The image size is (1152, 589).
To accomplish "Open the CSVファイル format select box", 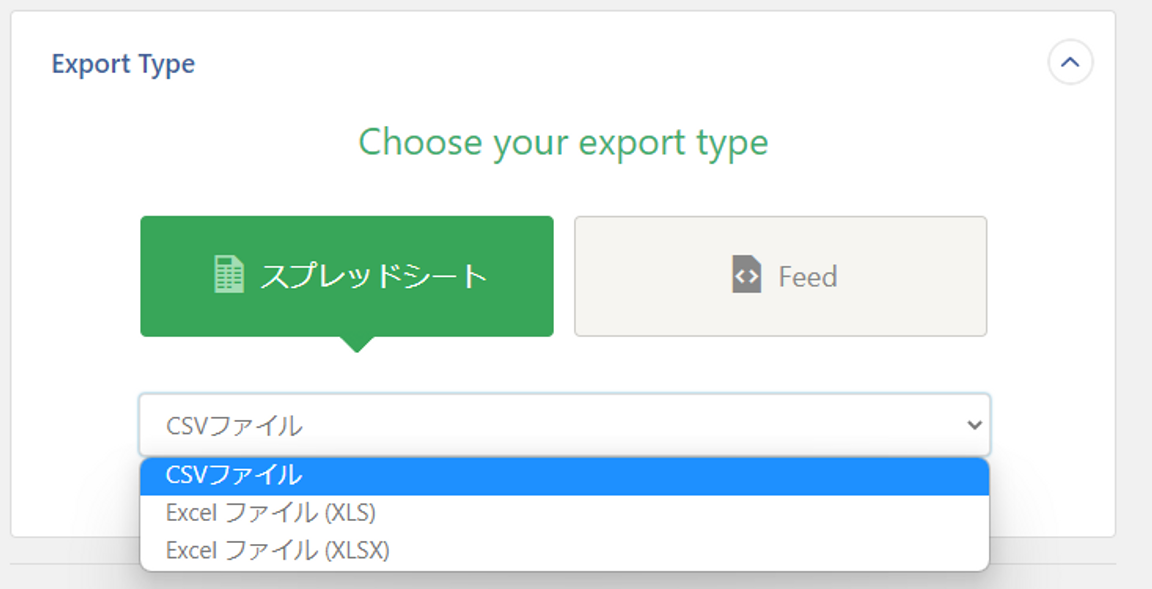I will tap(564, 425).
